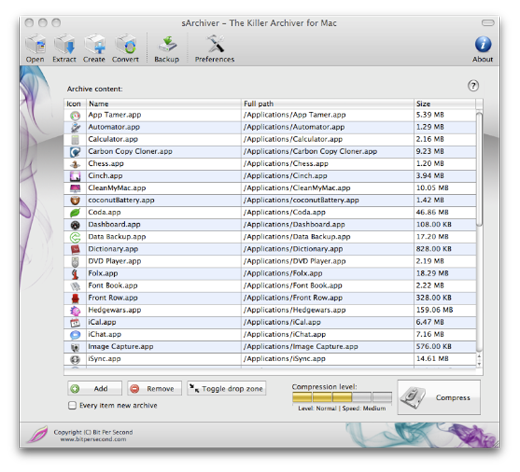Viewport: 520px width, 472px height.
Task: Click the Dictionary.app icon
Action: (75, 249)
